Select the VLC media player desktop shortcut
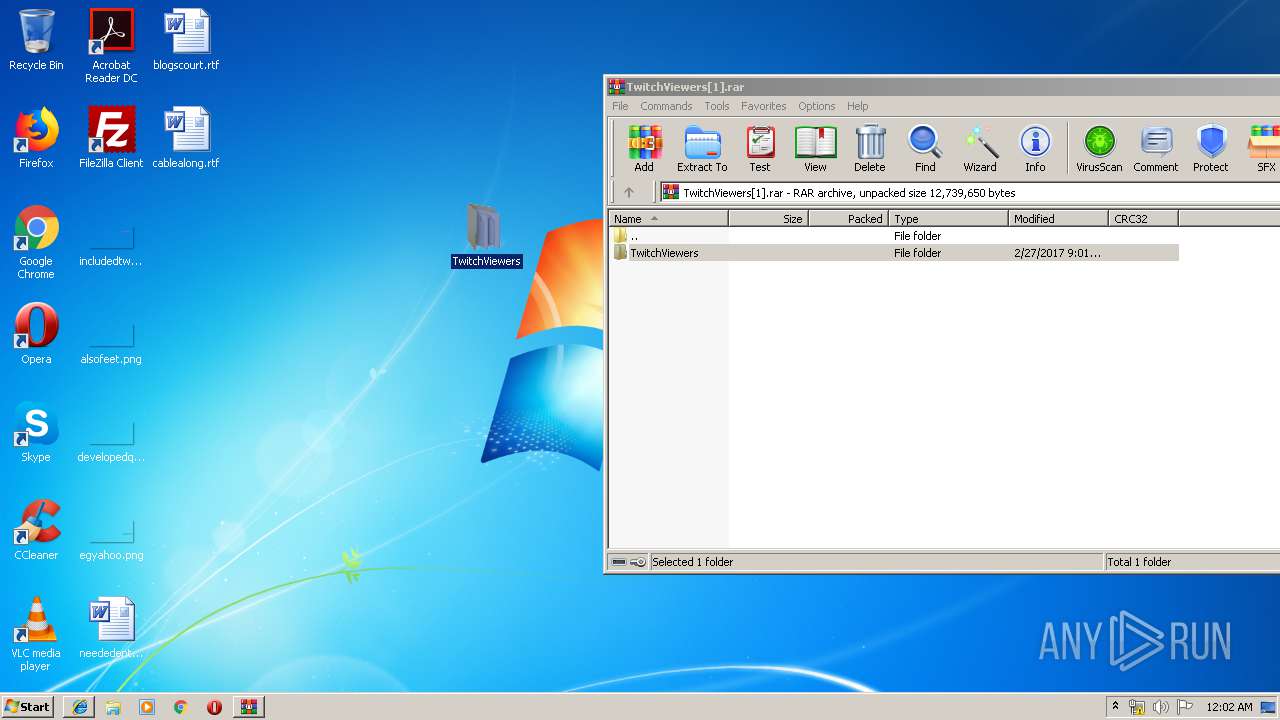 click(36, 634)
